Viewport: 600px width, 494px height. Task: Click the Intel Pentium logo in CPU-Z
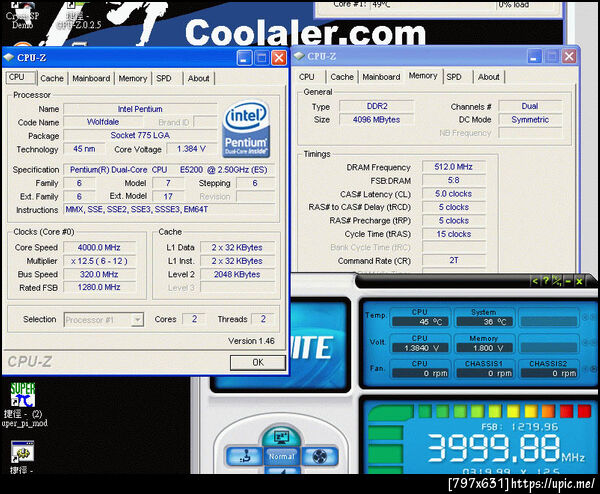click(x=246, y=129)
